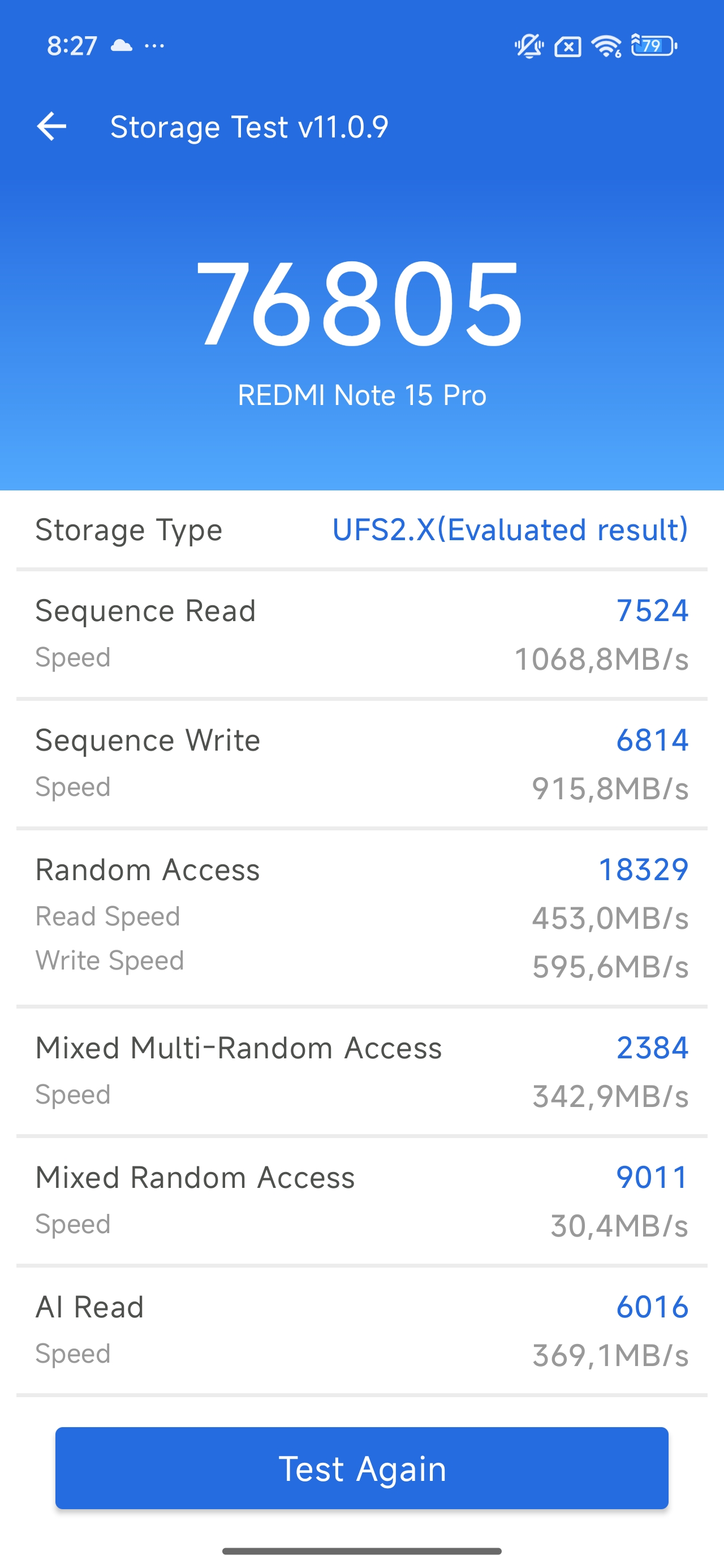Tap the back arrow icon
724x1568 pixels.
pyautogui.click(x=52, y=127)
